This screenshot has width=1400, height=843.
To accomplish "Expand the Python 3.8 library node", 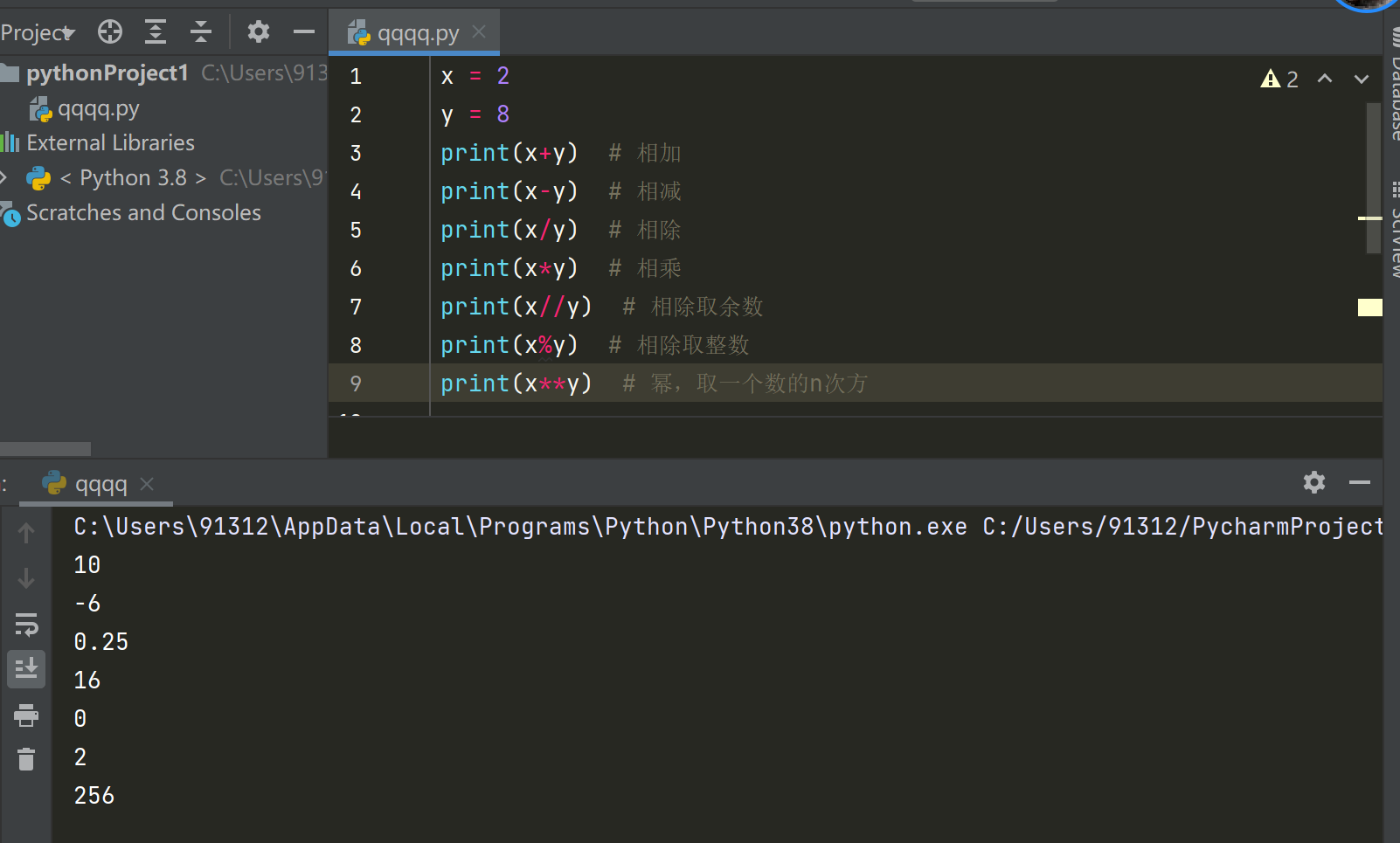I will pos(4,178).
